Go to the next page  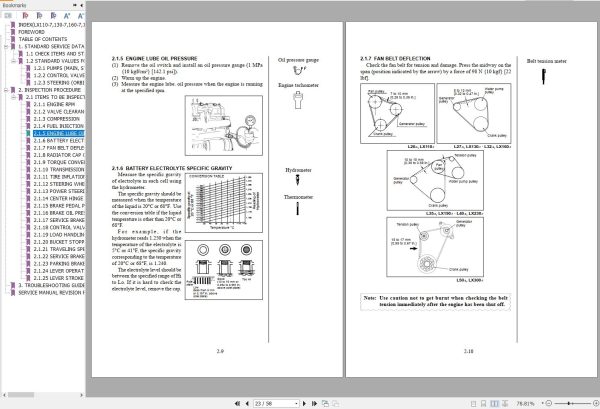click(305, 403)
